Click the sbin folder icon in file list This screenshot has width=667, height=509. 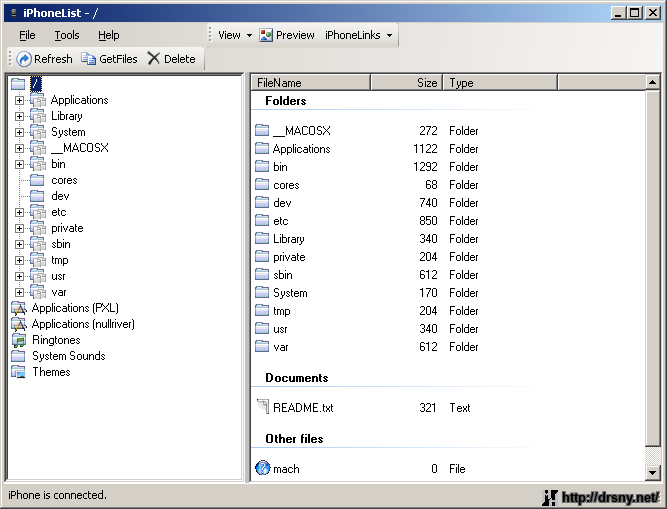tap(262, 274)
